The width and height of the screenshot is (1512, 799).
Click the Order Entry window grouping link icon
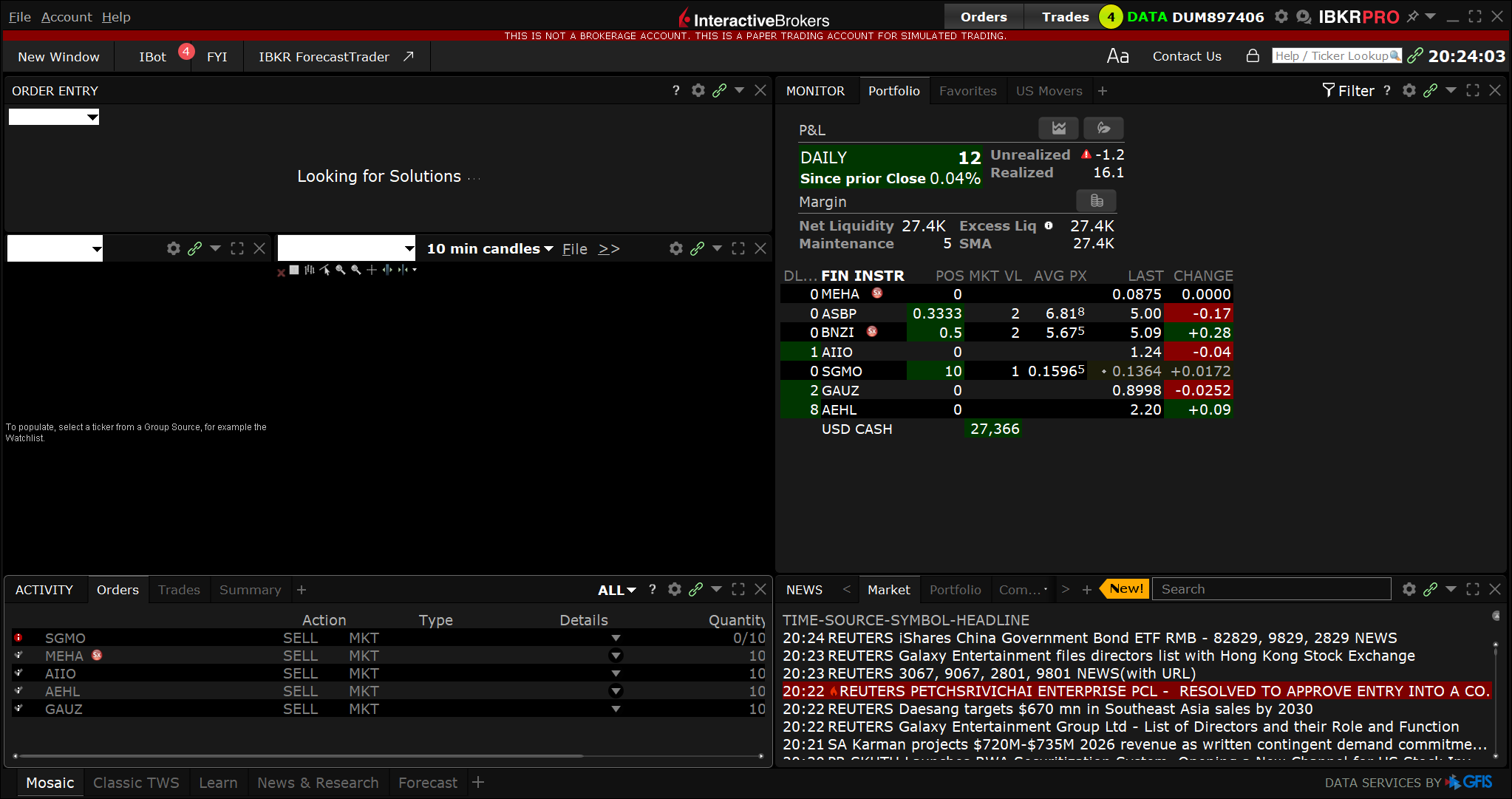[x=719, y=90]
